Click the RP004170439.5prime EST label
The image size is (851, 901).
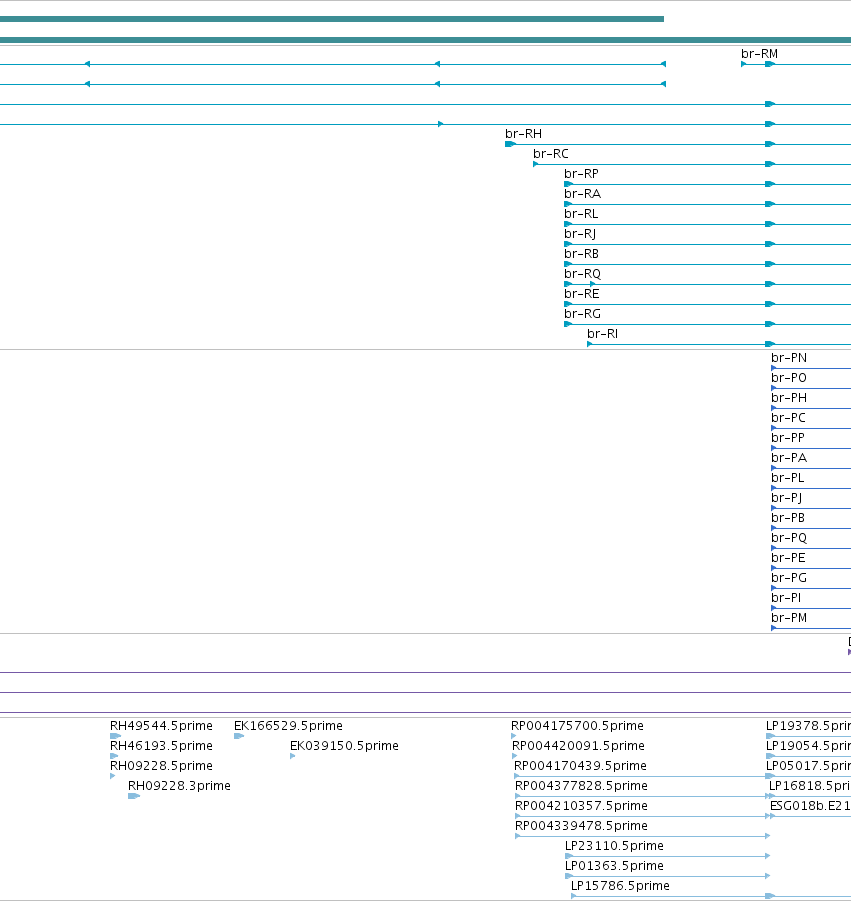tap(580, 766)
